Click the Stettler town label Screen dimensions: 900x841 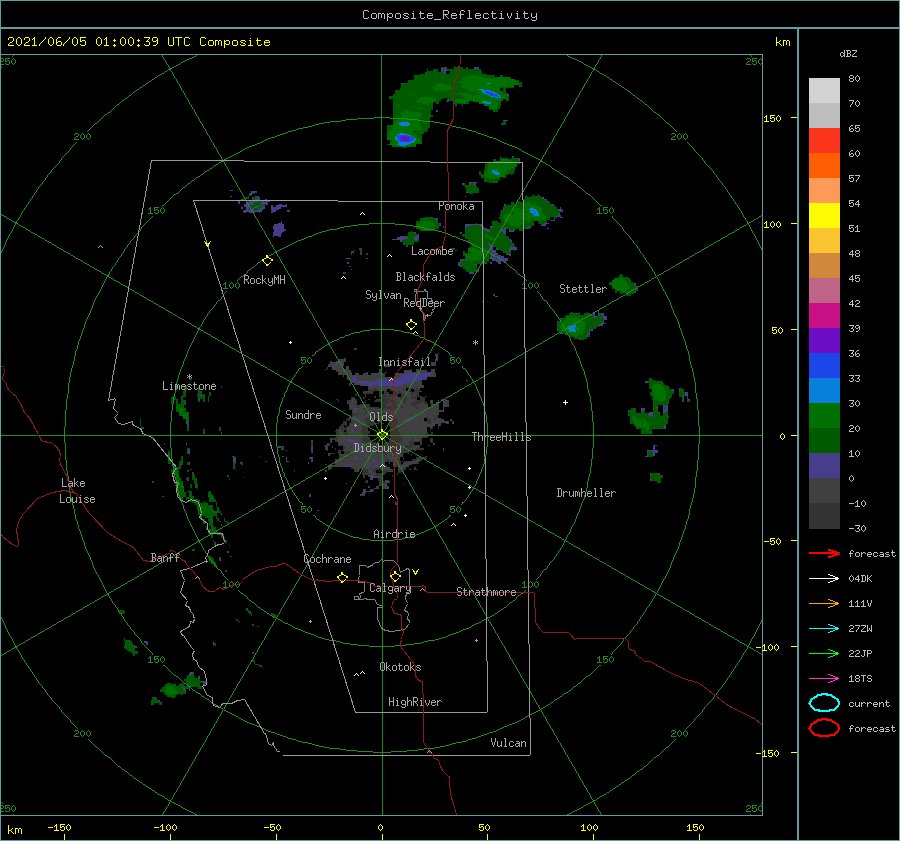[583, 289]
